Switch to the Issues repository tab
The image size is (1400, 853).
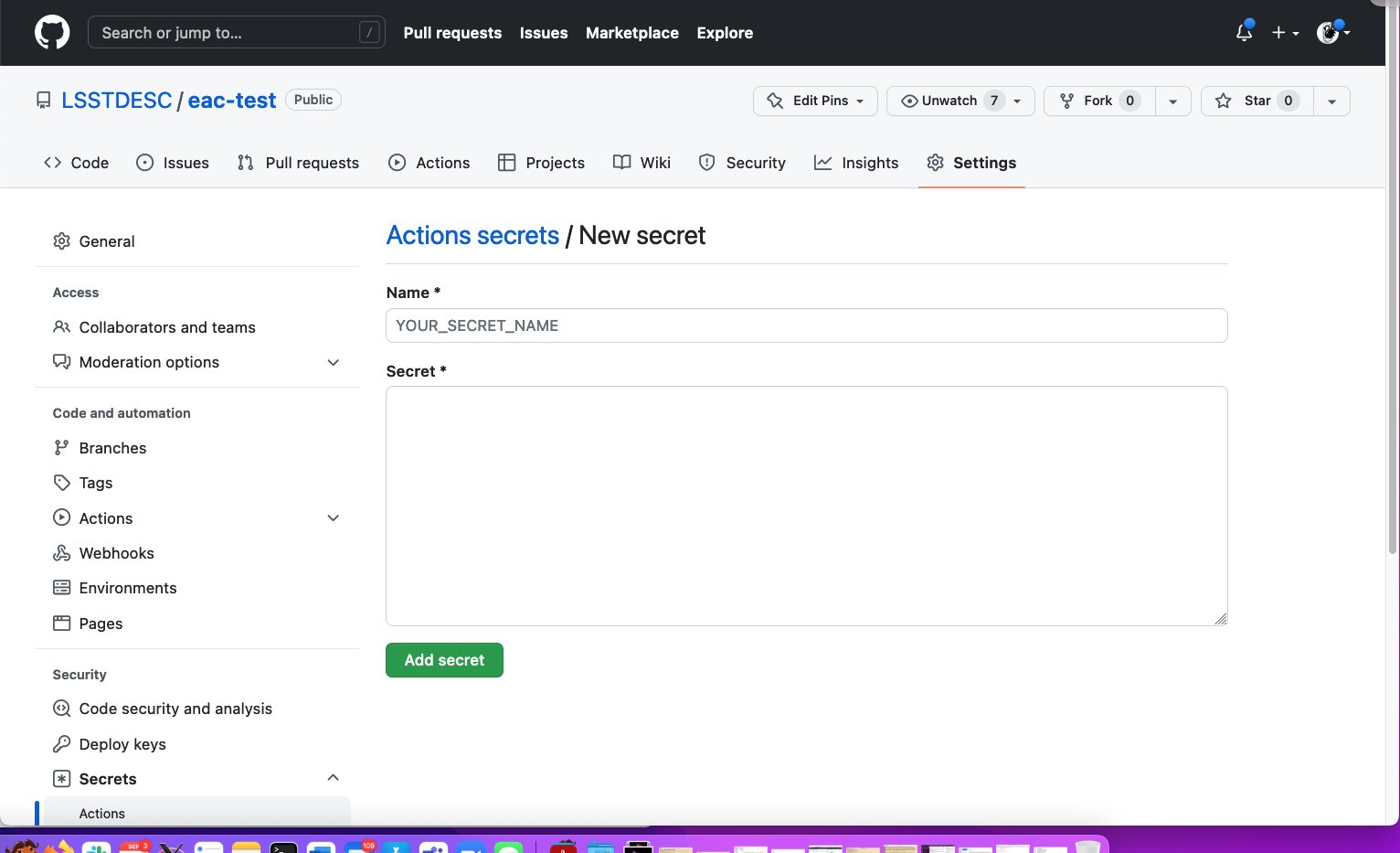tap(173, 163)
